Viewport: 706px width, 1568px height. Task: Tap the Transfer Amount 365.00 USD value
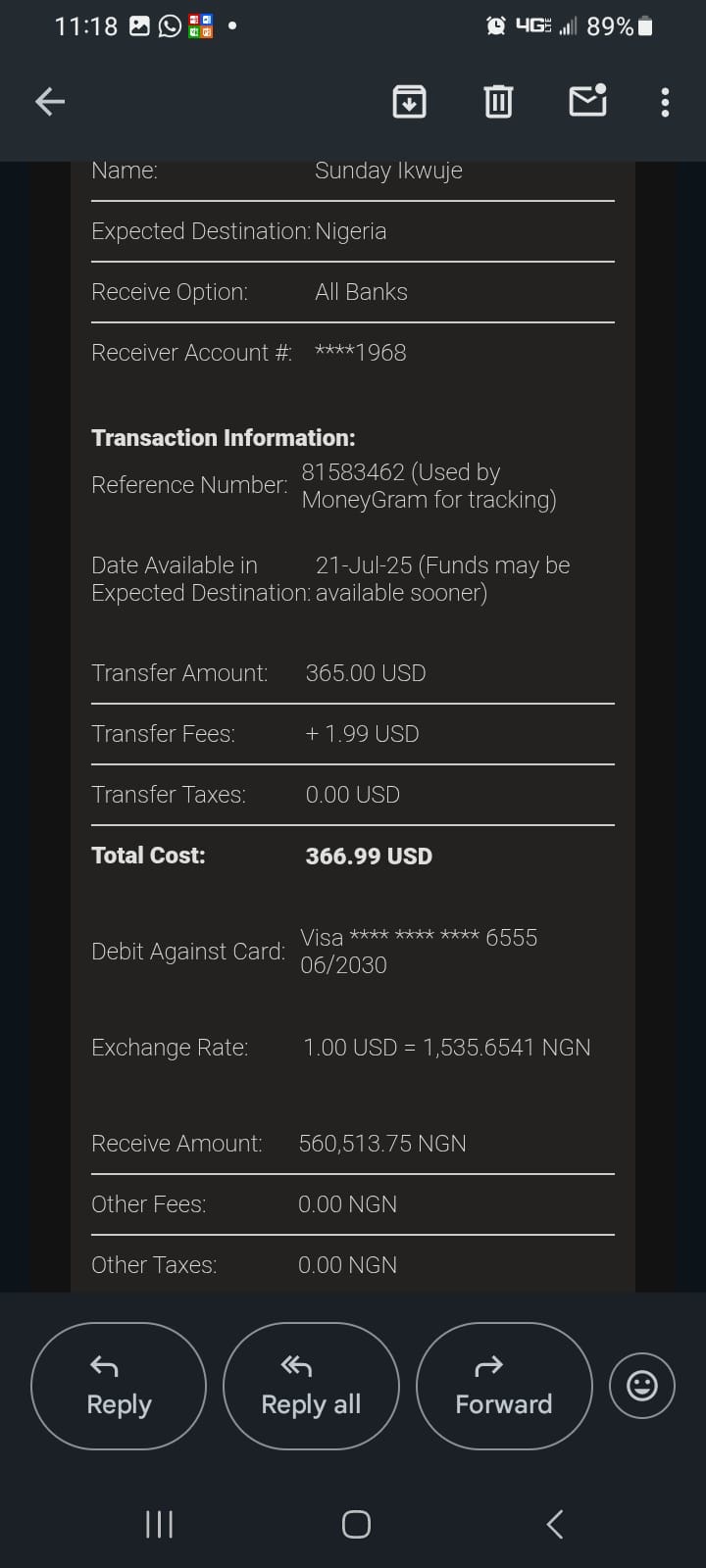pyautogui.click(x=366, y=673)
